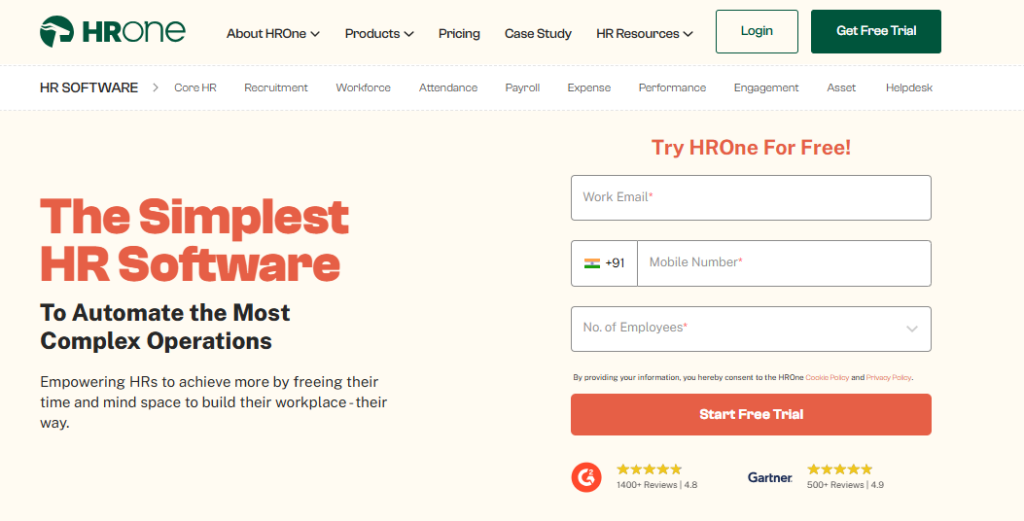Click the Gartner logo
This screenshot has width=1024, height=521.
point(770,478)
